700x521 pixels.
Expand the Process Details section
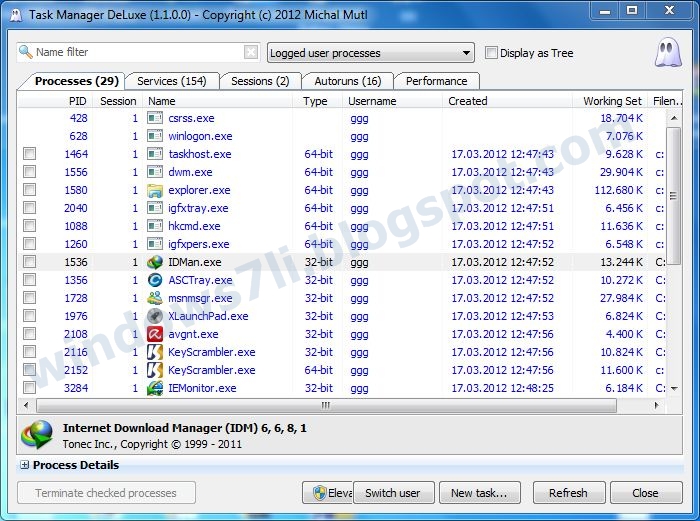pyautogui.click(x=25, y=465)
